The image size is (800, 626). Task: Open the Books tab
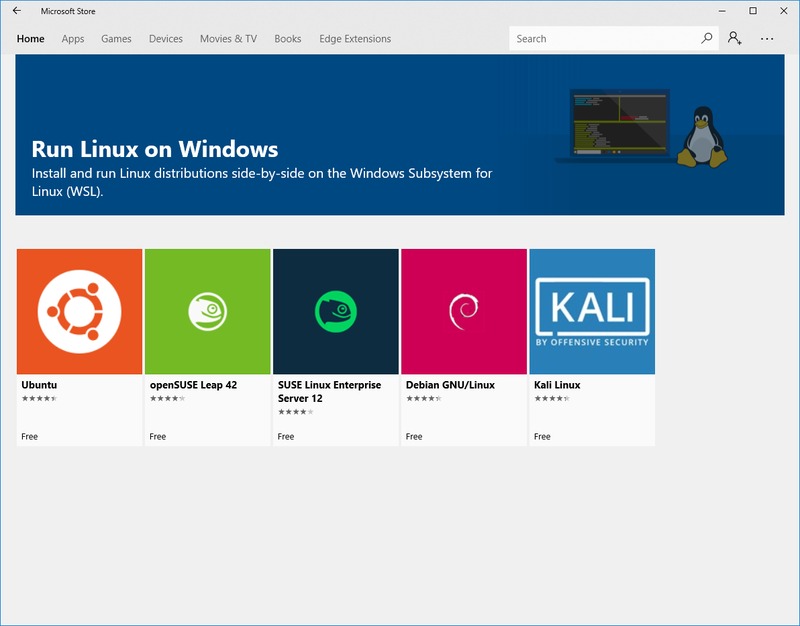click(288, 39)
